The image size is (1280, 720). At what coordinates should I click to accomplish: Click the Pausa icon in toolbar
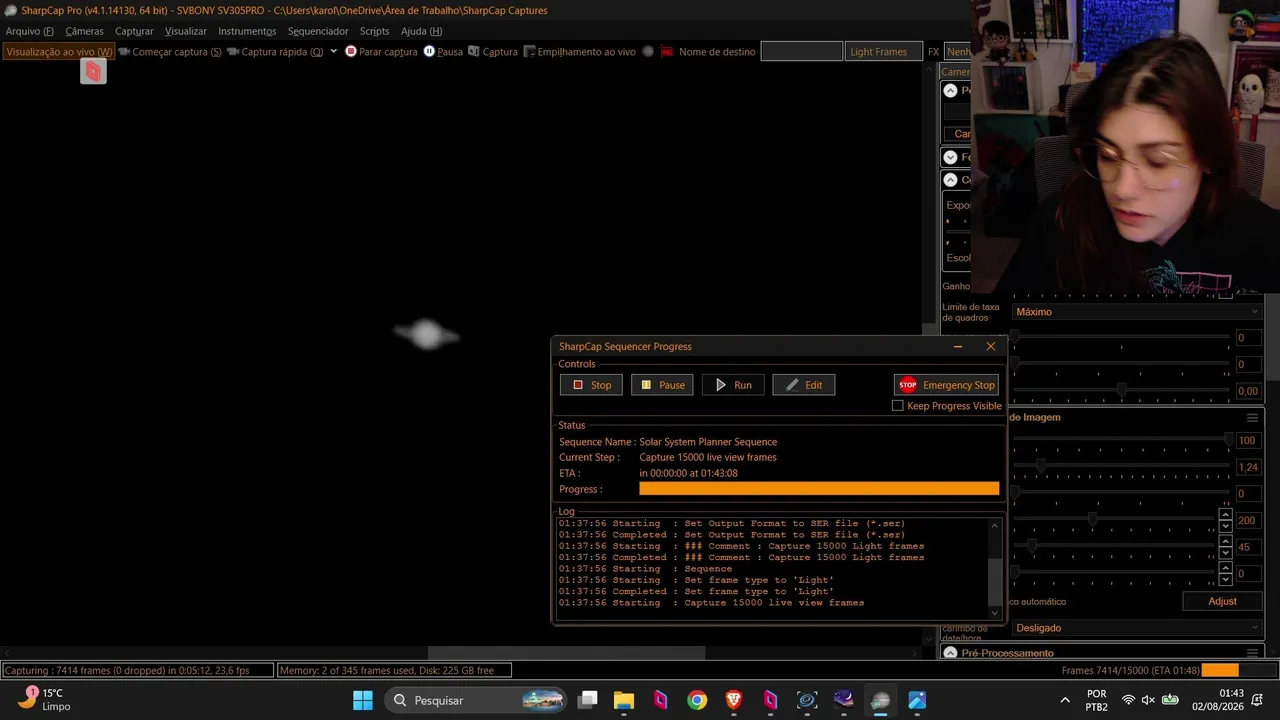pos(429,51)
